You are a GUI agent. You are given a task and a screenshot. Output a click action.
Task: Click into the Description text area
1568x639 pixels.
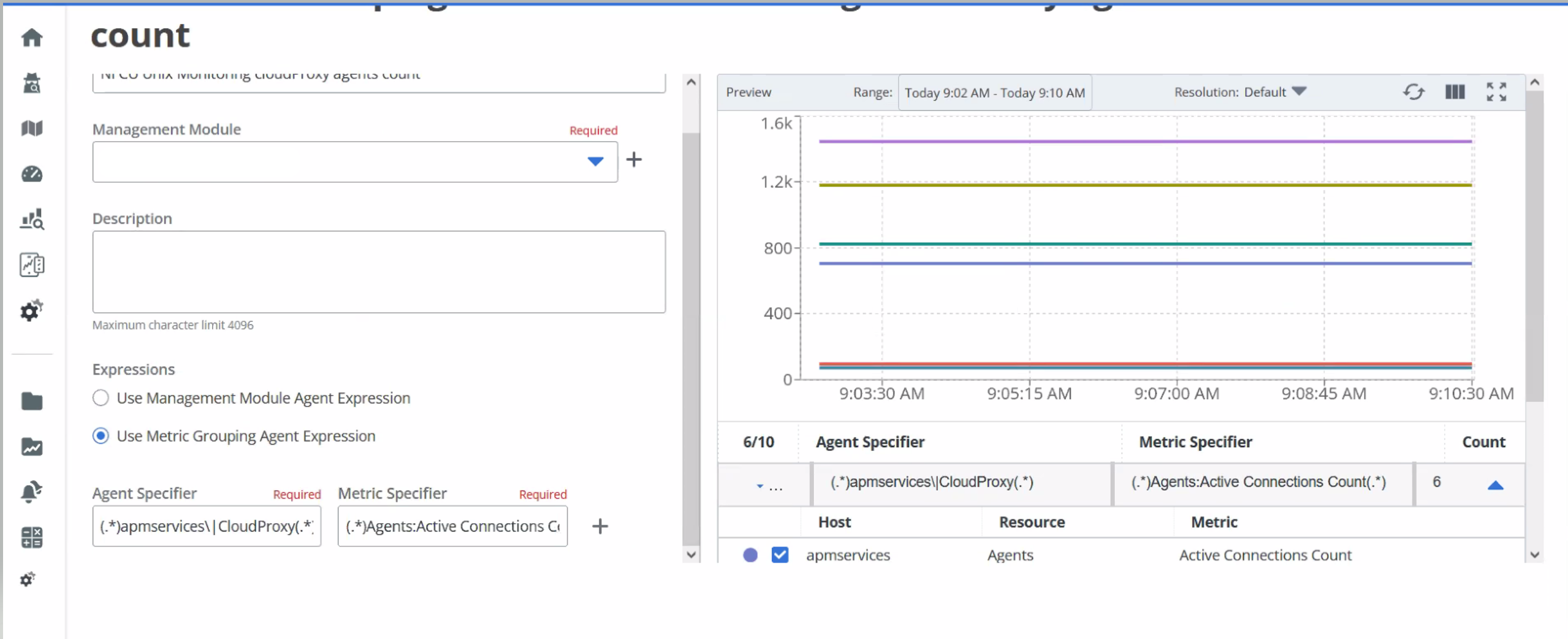[378, 272]
